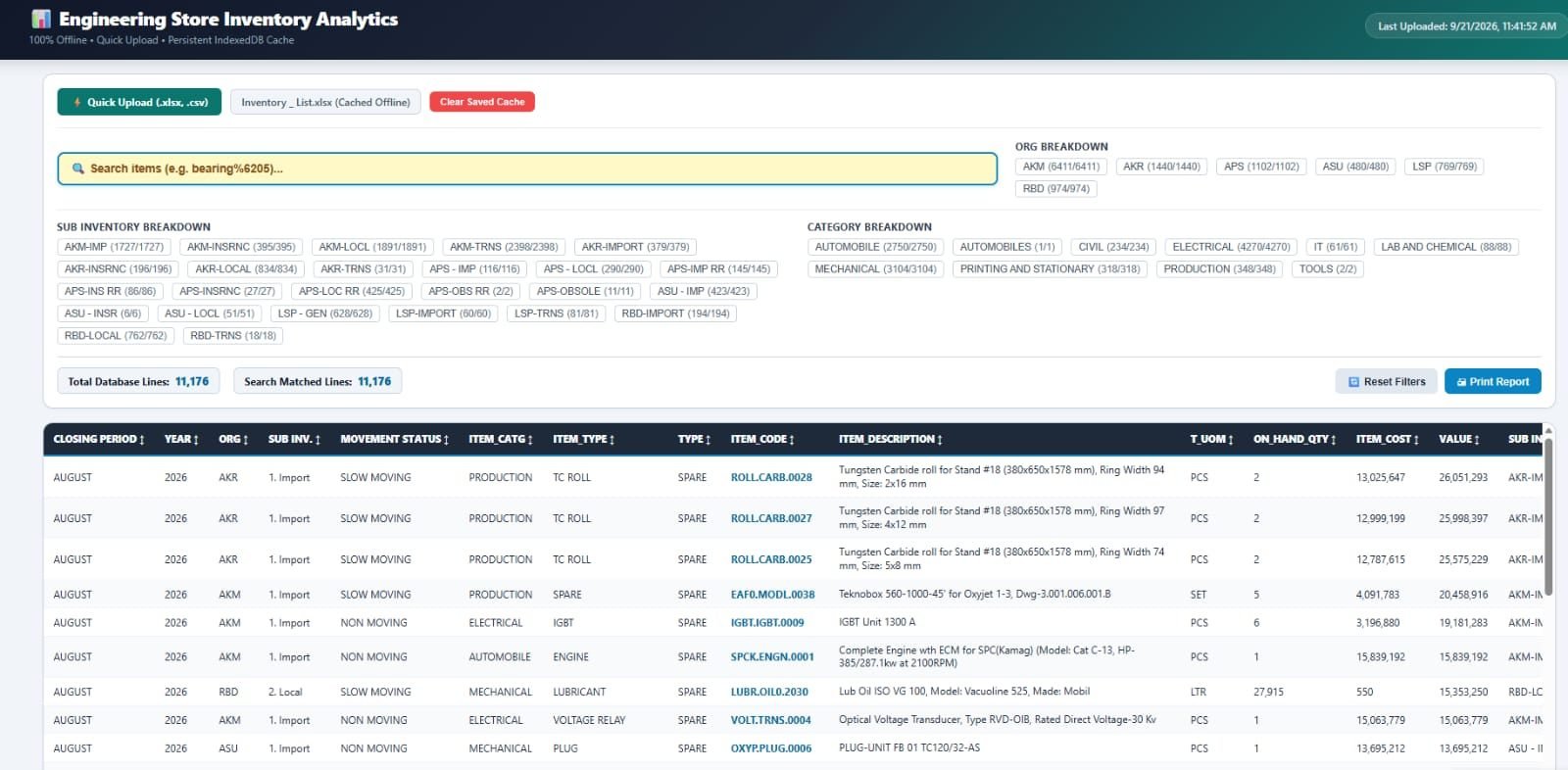Image resolution: width=1568 pixels, height=770 pixels.
Task: Sort by CLOSING PERIOD column
Action: (99, 439)
